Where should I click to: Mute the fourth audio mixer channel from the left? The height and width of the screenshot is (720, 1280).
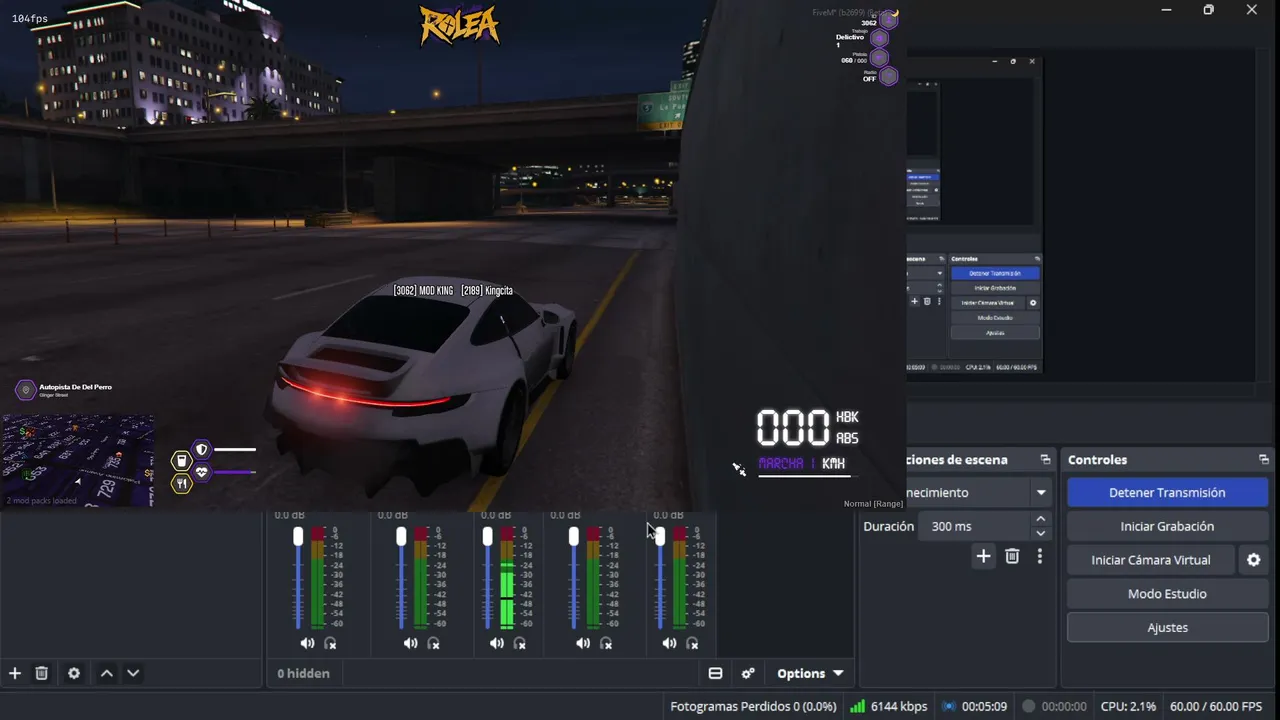582,643
